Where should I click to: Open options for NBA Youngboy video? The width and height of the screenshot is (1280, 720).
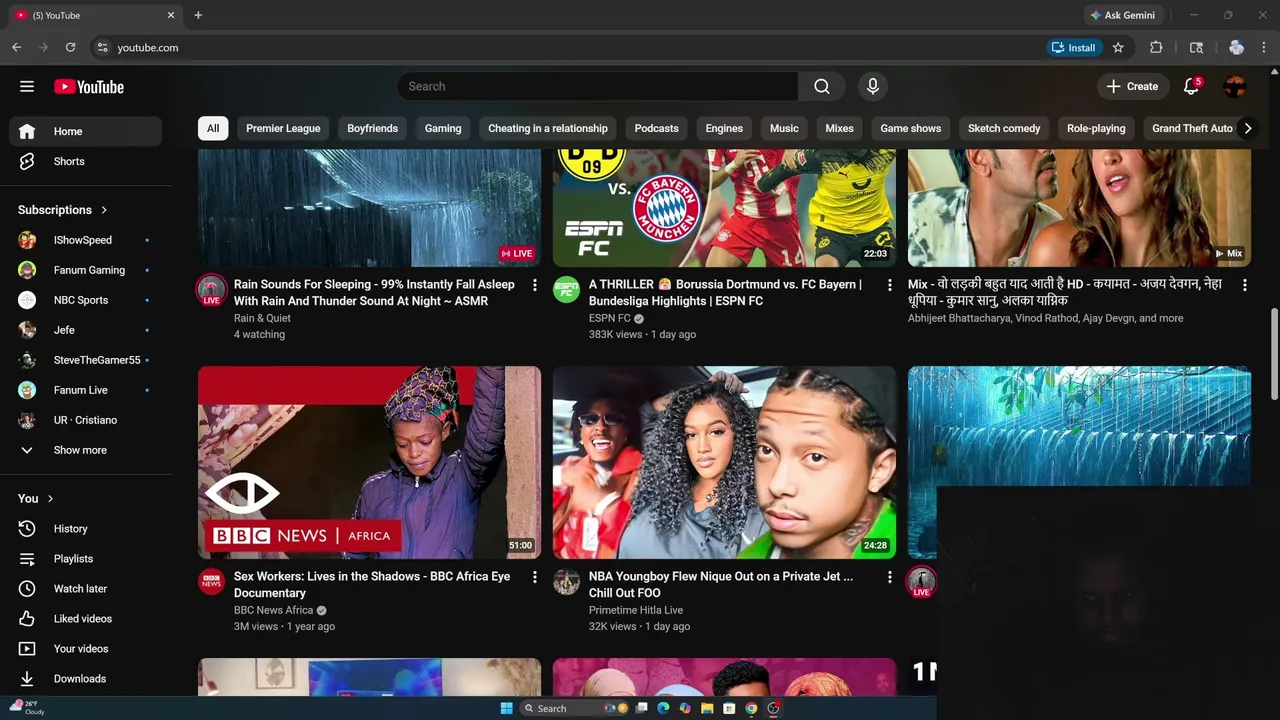pos(890,577)
